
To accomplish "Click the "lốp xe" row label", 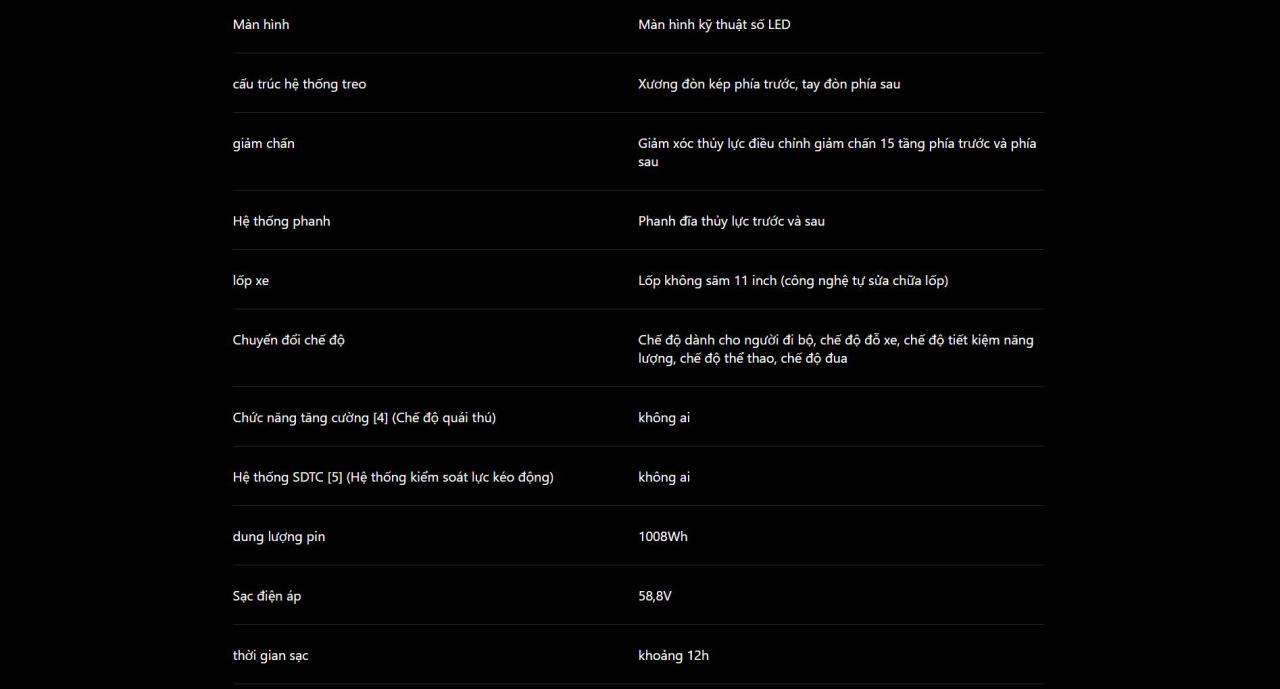I will [x=251, y=280].
